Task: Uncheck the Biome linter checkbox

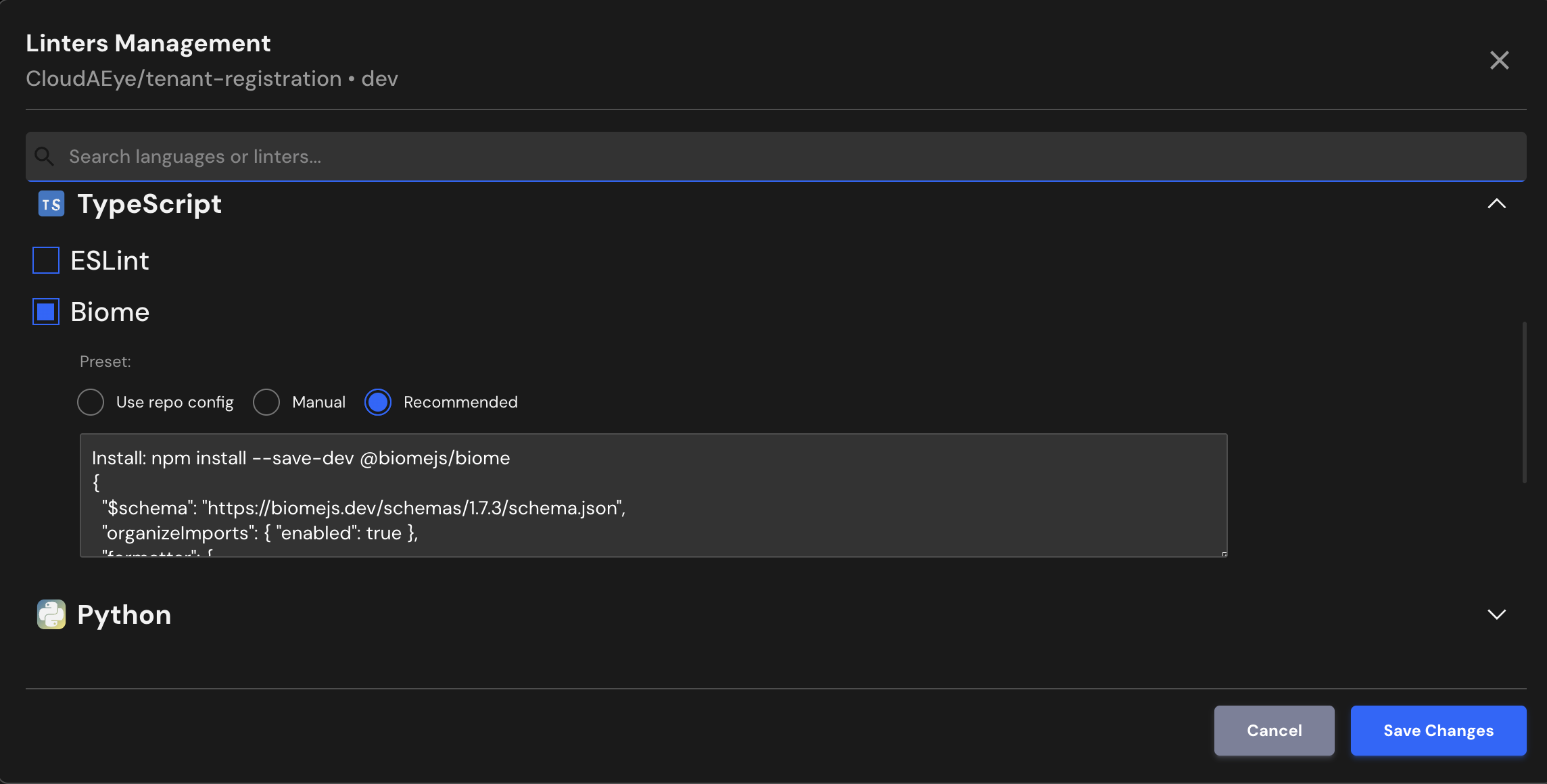Action: coord(46,312)
